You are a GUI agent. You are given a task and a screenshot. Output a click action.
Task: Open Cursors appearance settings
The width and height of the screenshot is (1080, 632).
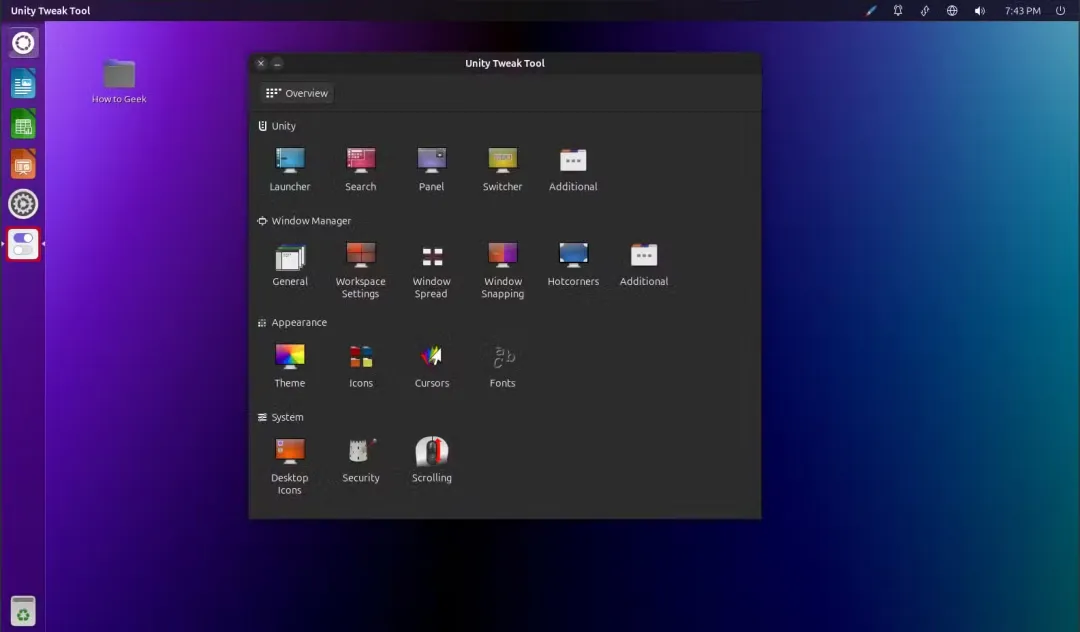point(432,366)
